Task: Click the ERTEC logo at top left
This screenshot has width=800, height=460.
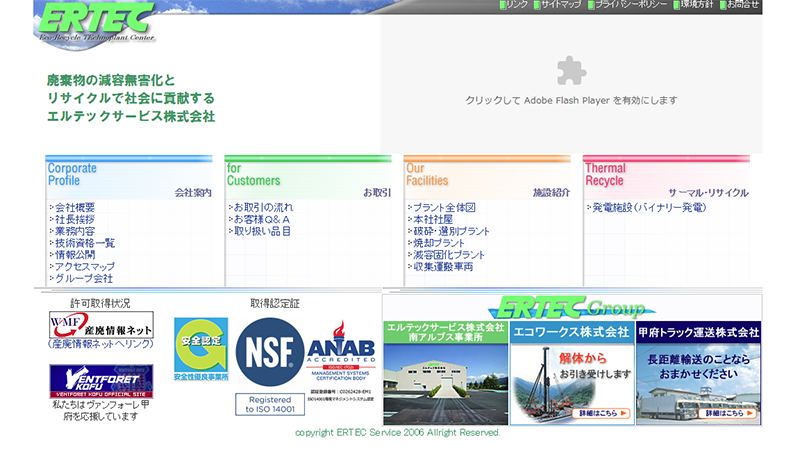Action: pos(96,23)
